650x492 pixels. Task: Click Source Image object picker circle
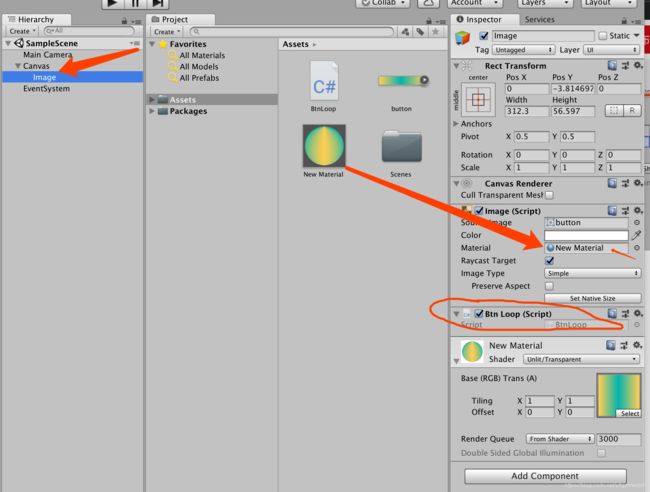tap(637, 223)
